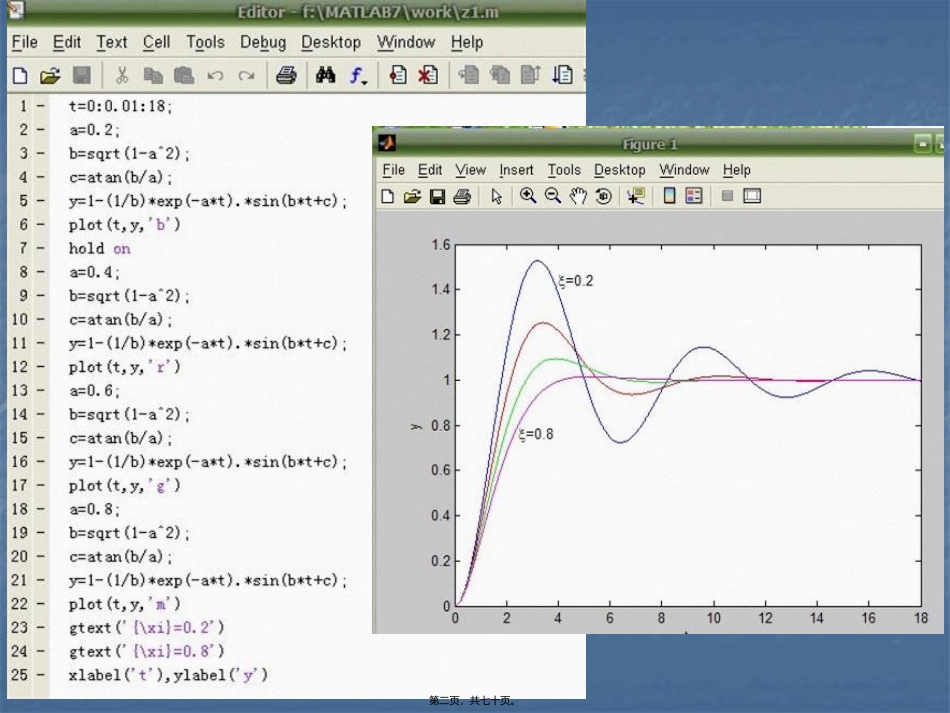Open the Cell menu in Editor
The image size is (950, 713).
[x=156, y=42]
